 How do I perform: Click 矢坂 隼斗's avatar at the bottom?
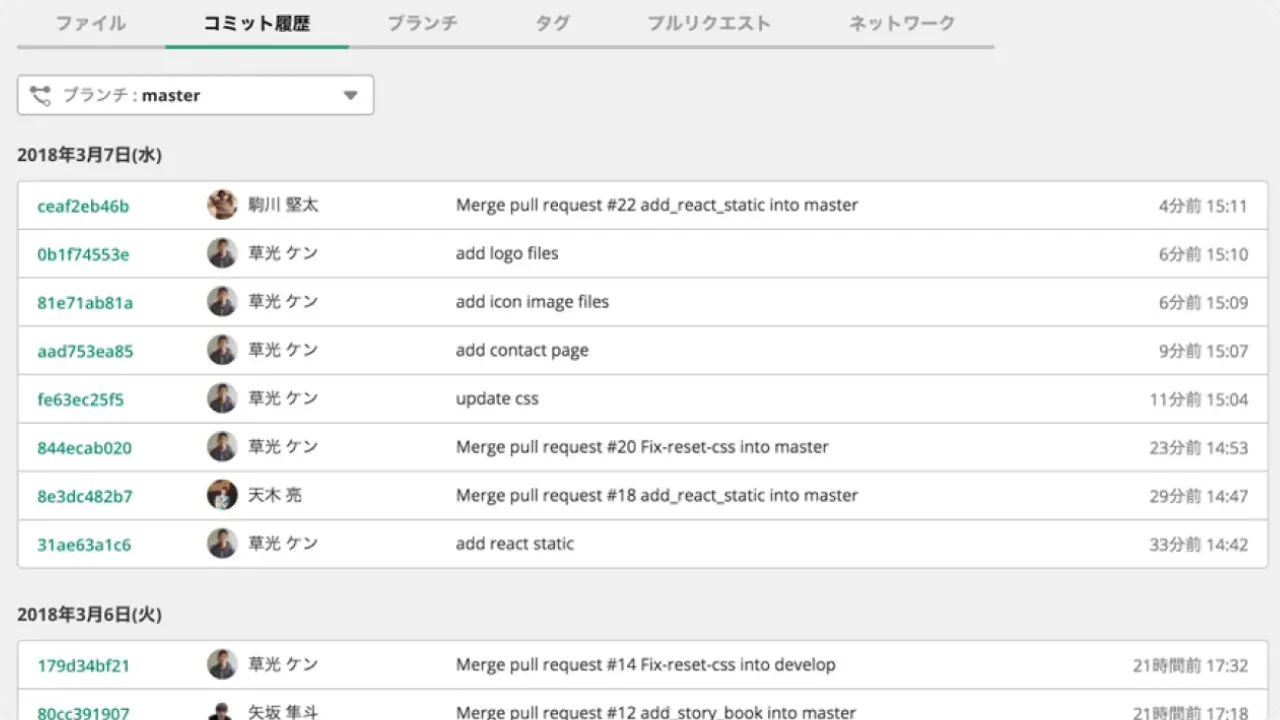click(x=222, y=711)
